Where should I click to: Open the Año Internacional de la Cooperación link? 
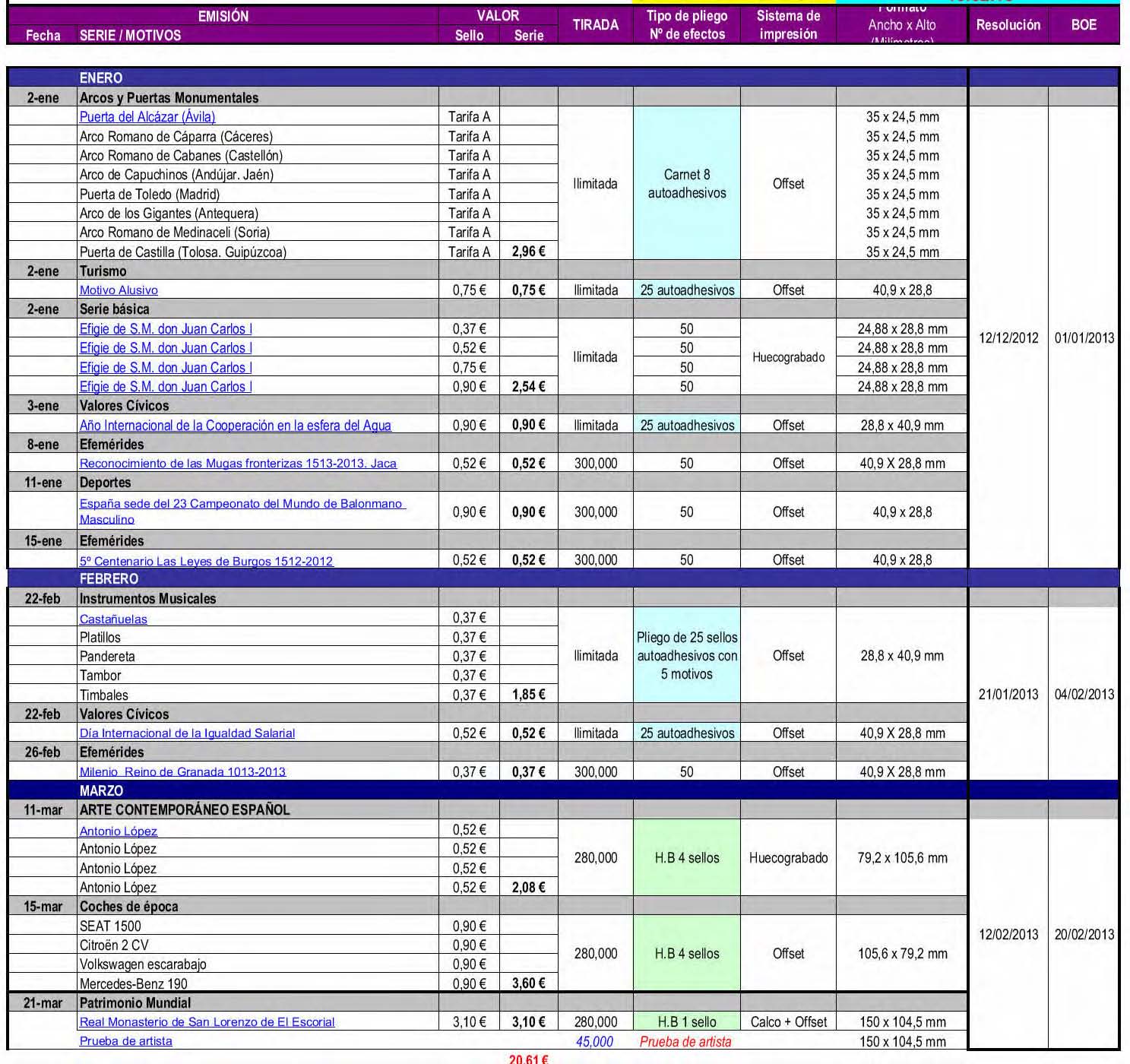235,426
